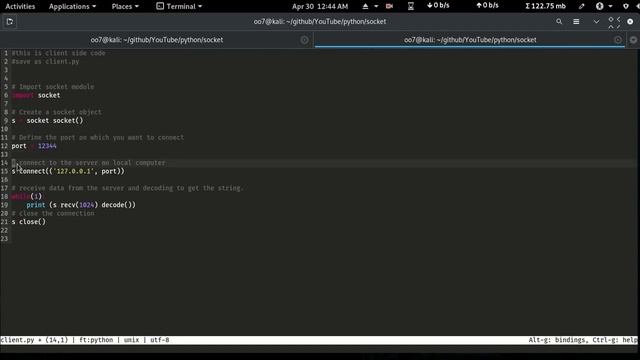Open the Applications menu
Screen dimensions: 640x360
[72, 6]
